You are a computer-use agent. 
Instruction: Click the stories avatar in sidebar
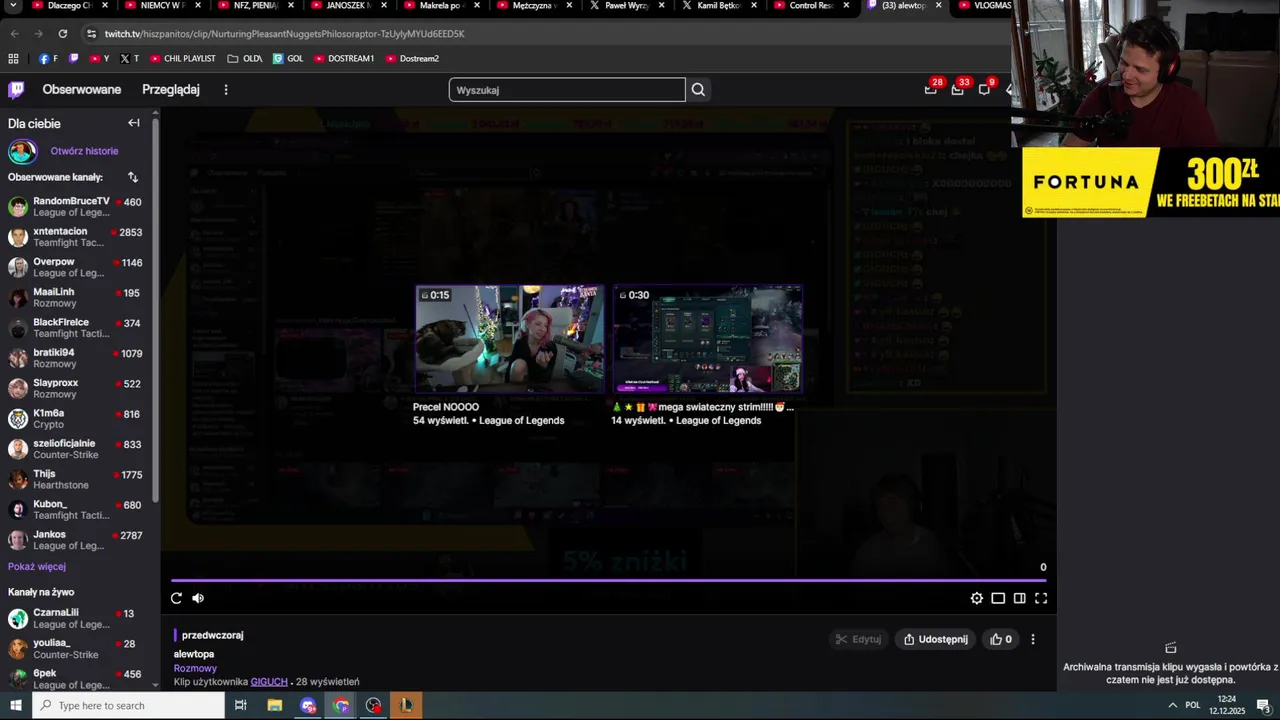22,151
